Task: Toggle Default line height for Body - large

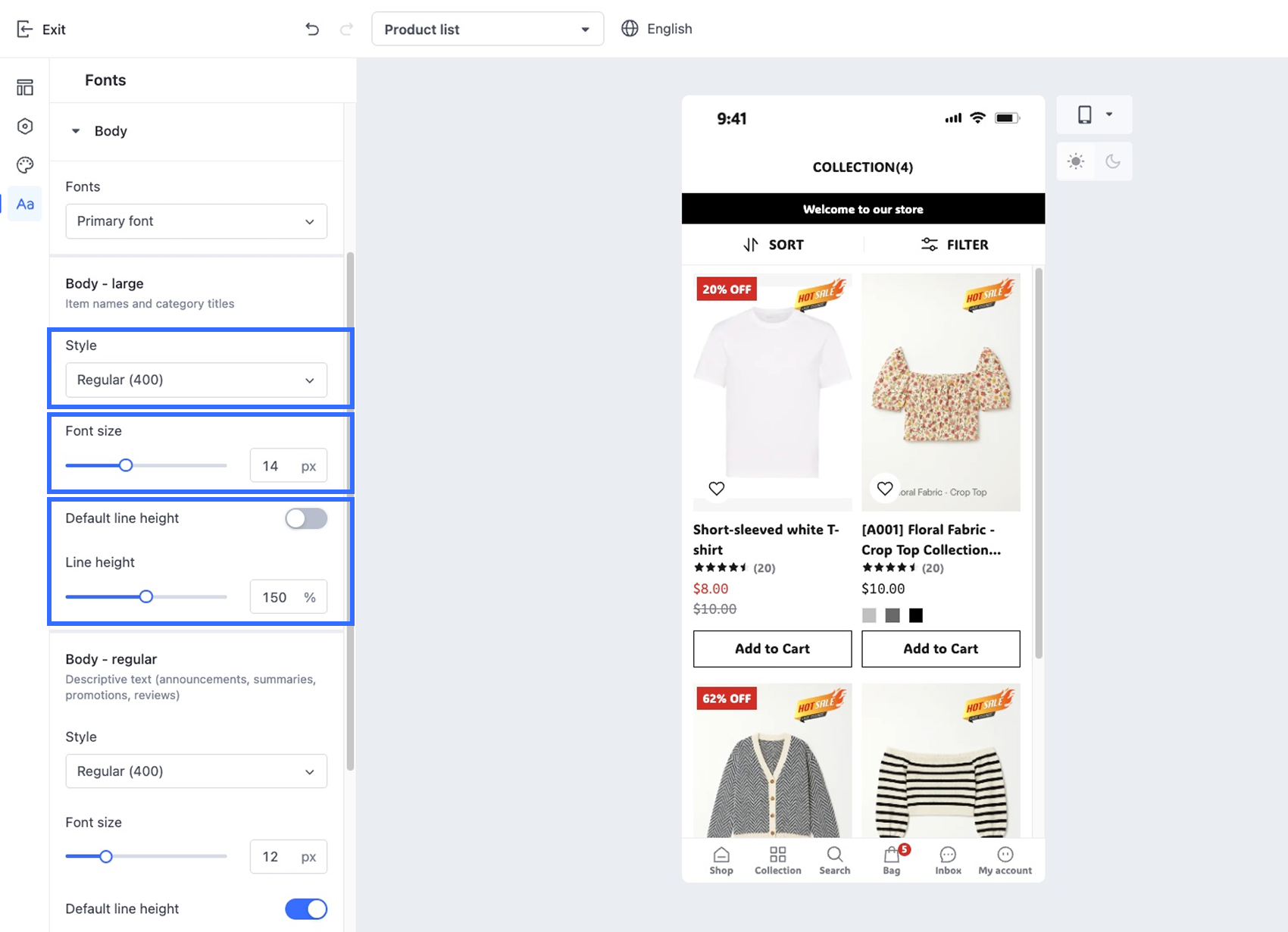Action: point(306,518)
